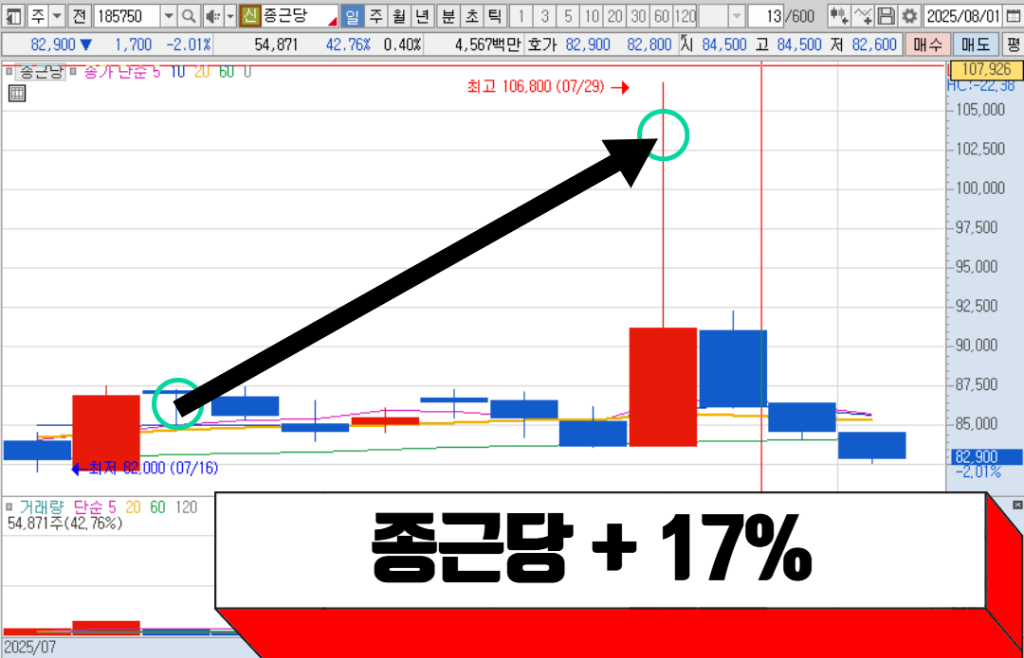Switch to 틱 tick chart
The width and height of the screenshot is (1024, 658).
tap(494, 16)
